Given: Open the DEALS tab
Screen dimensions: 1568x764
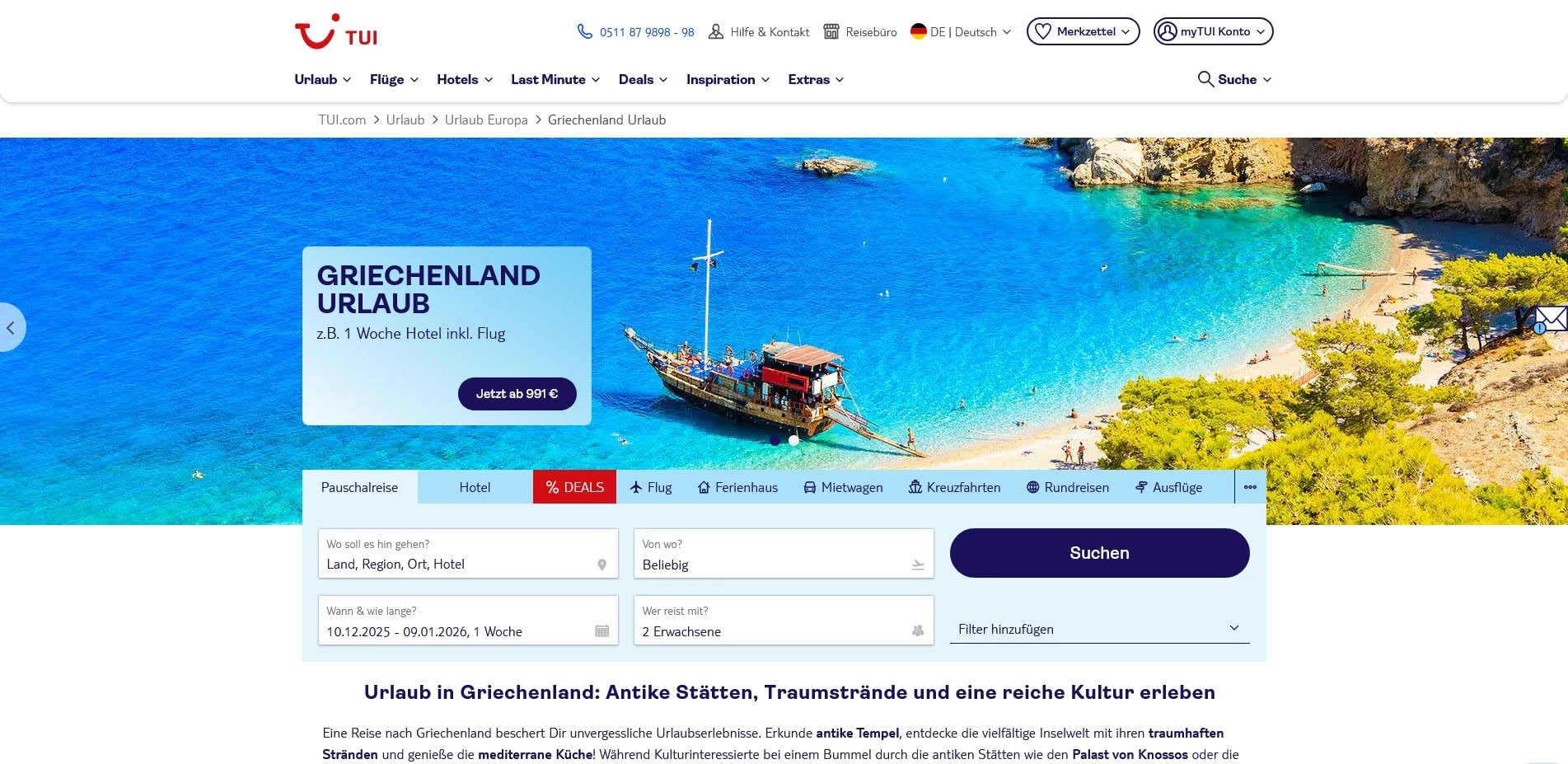Looking at the screenshot, I should point(574,487).
